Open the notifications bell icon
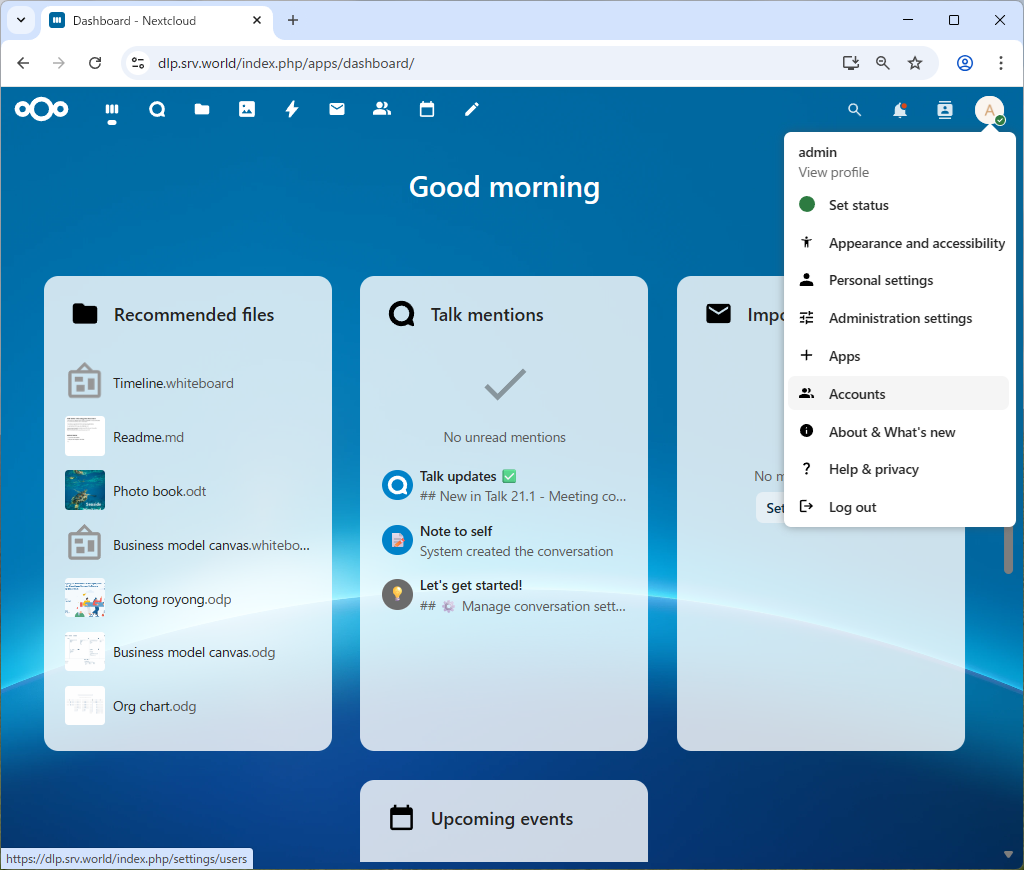The image size is (1024, 870). point(900,110)
